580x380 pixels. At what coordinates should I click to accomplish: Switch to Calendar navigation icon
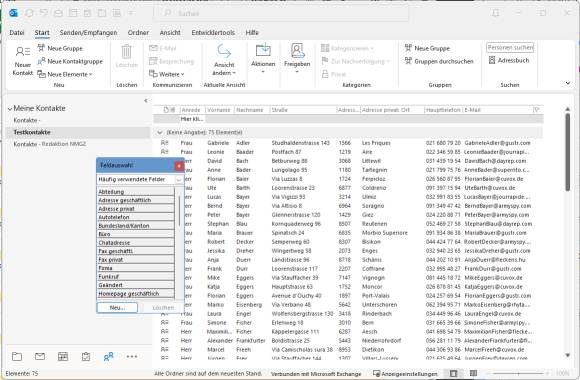coord(63,356)
